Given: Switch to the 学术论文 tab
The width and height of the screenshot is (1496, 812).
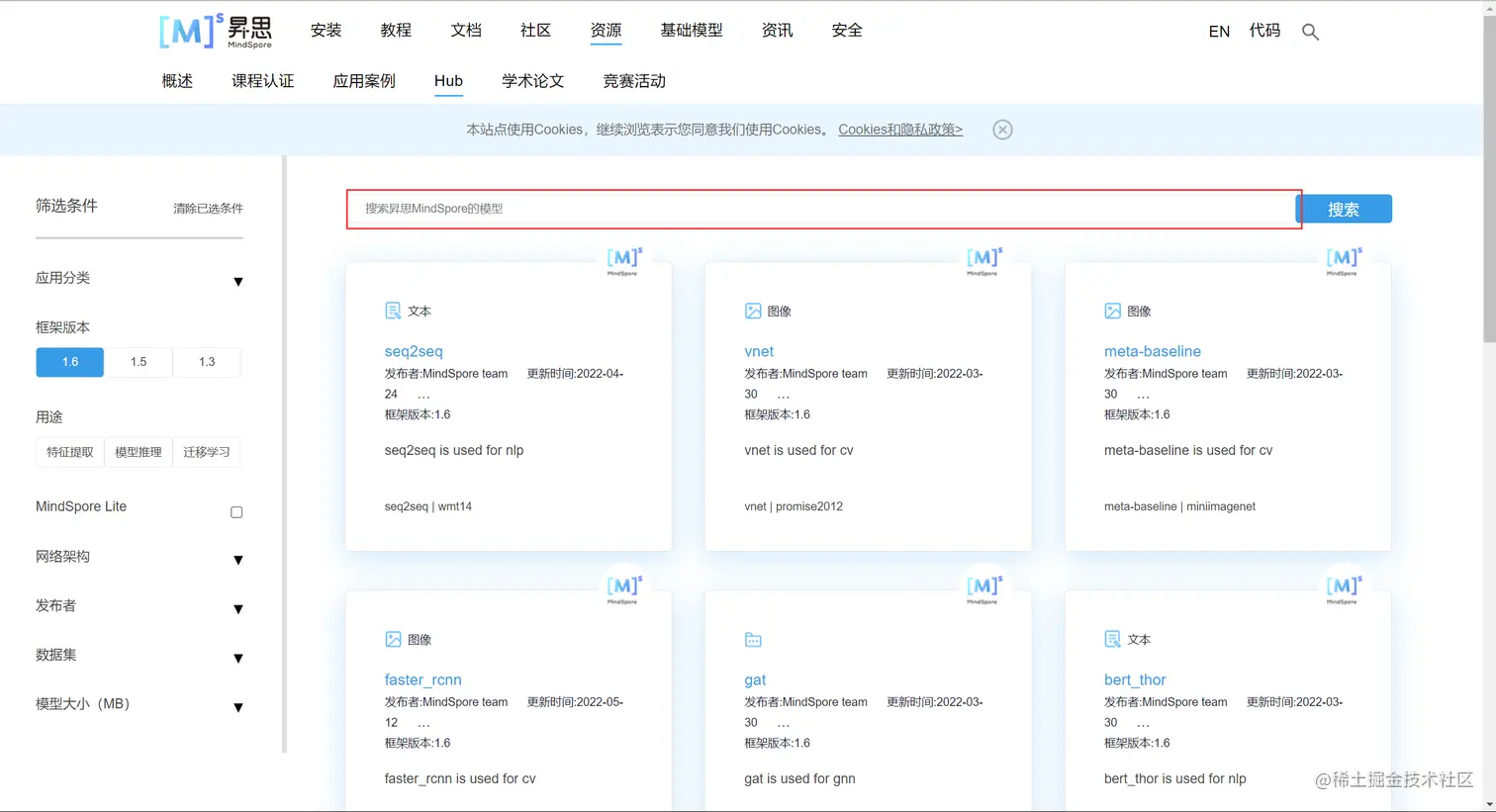Looking at the screenshot, I should pyautogui.click(x=533, y=81).
